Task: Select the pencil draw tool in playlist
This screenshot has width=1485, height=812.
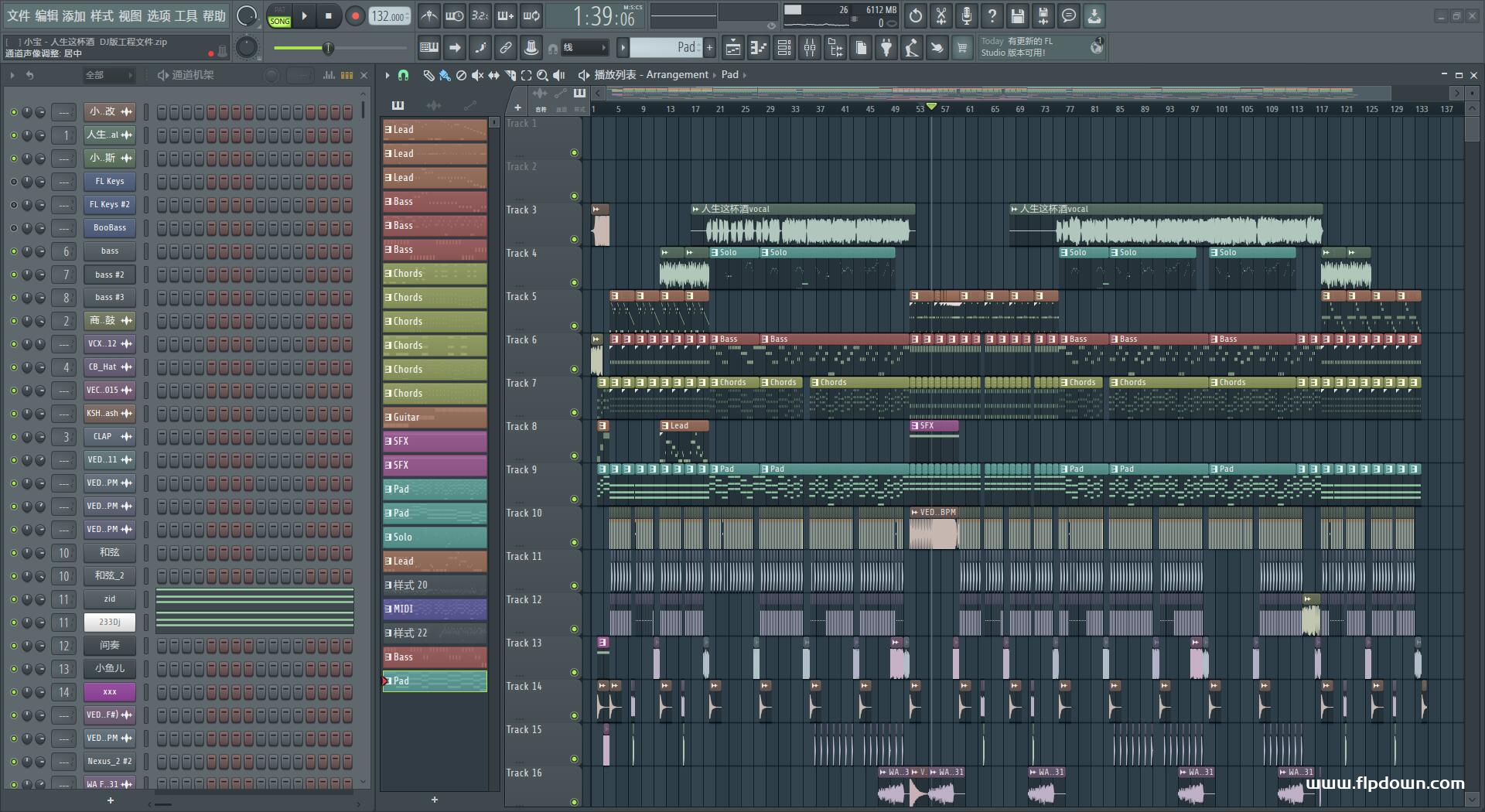Action: tap(428, 75)
